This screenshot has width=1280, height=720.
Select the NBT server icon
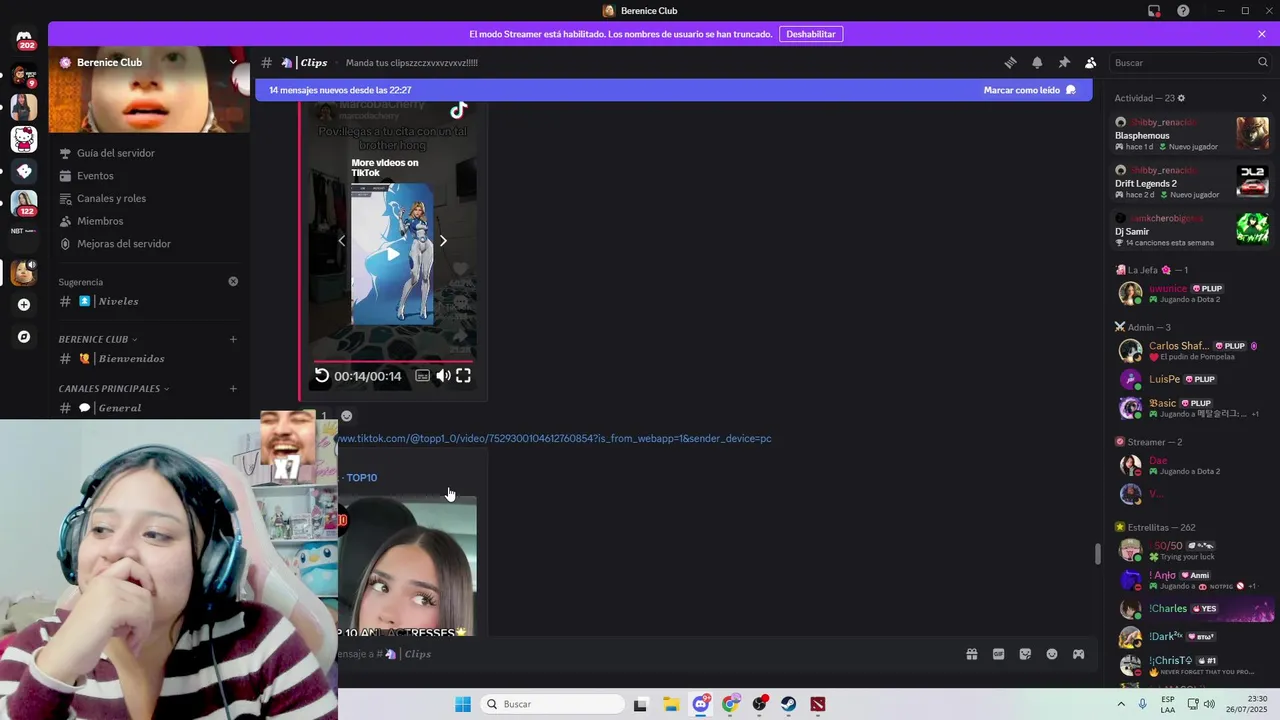(24, 231)
